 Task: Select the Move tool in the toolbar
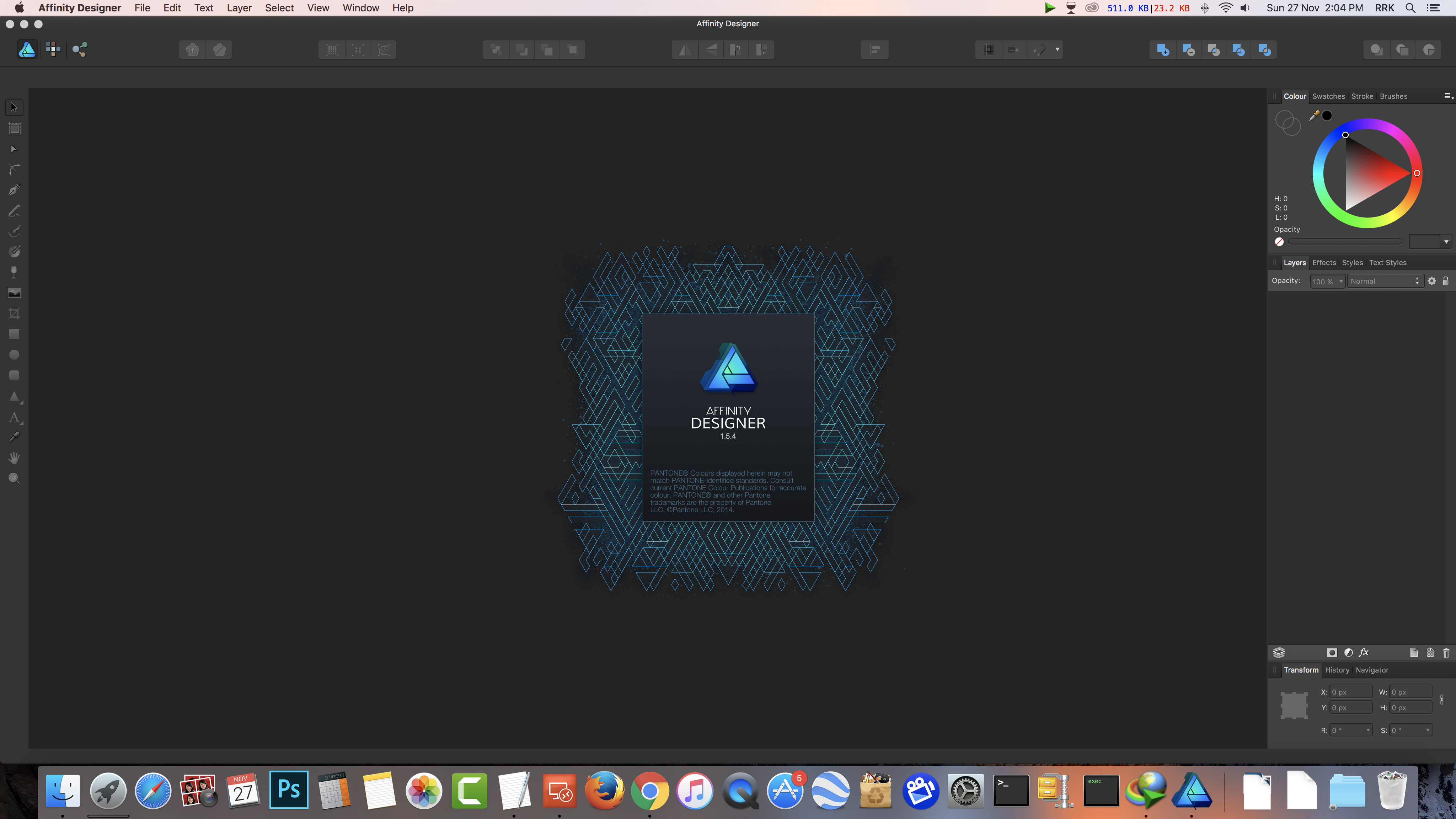pos(14,107)
